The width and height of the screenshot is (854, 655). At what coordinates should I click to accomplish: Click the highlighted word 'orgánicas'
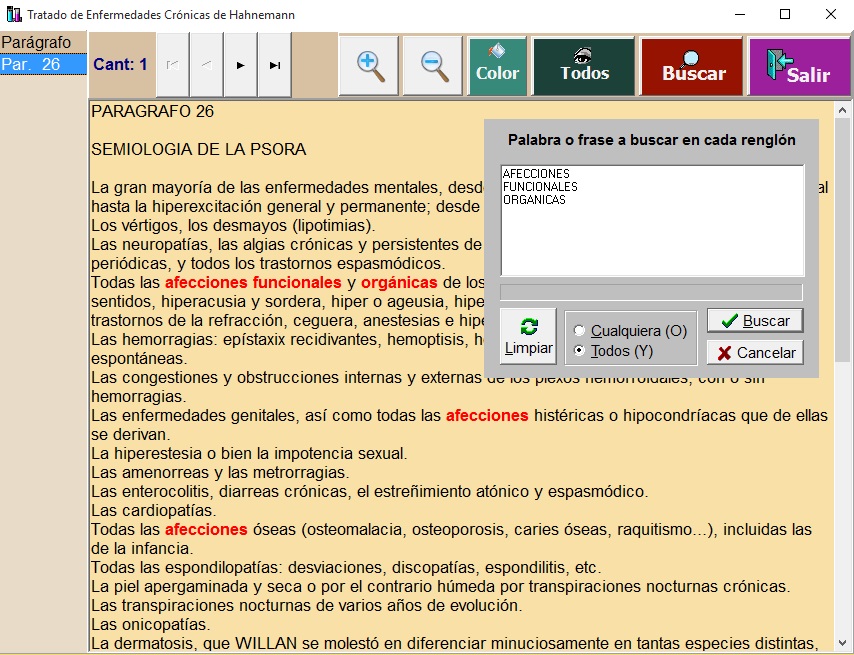(x=399, y=283)
